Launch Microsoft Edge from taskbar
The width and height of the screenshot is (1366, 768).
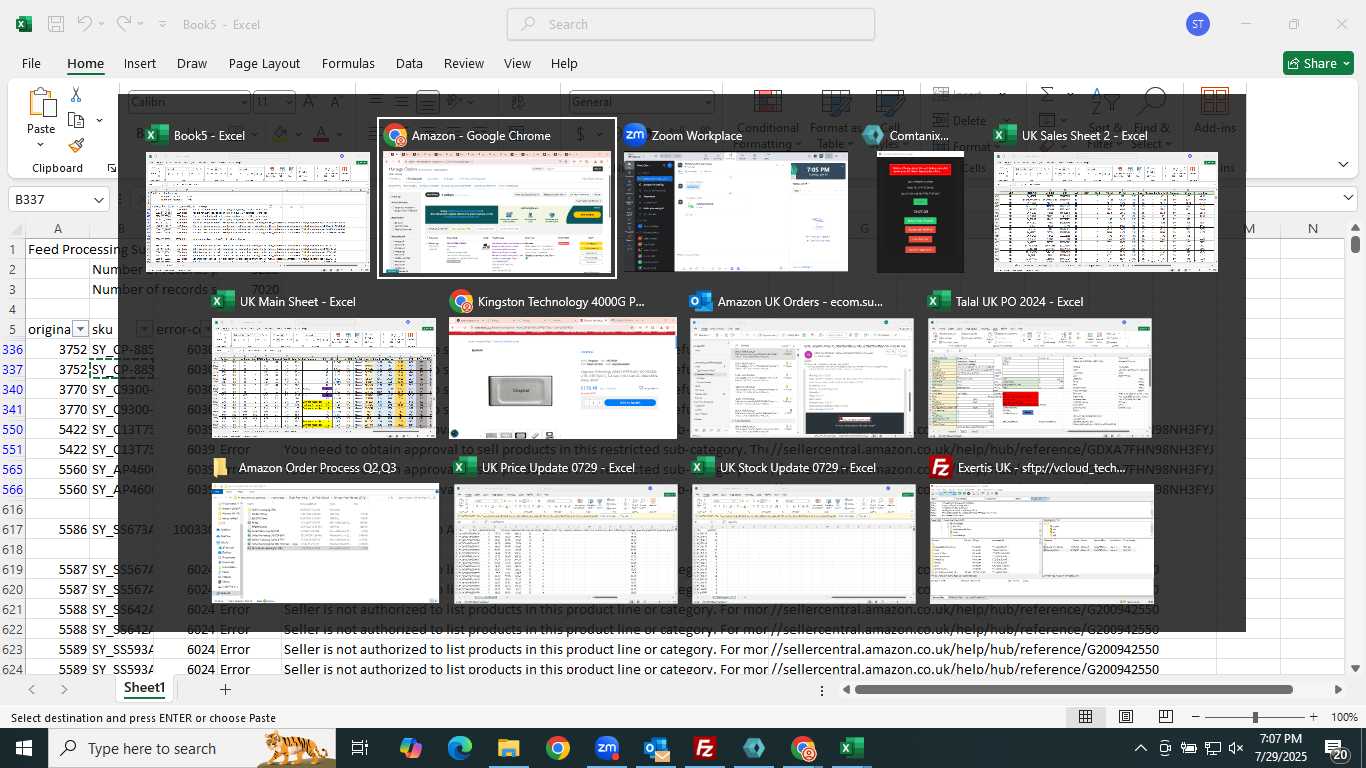pos(459,748)
